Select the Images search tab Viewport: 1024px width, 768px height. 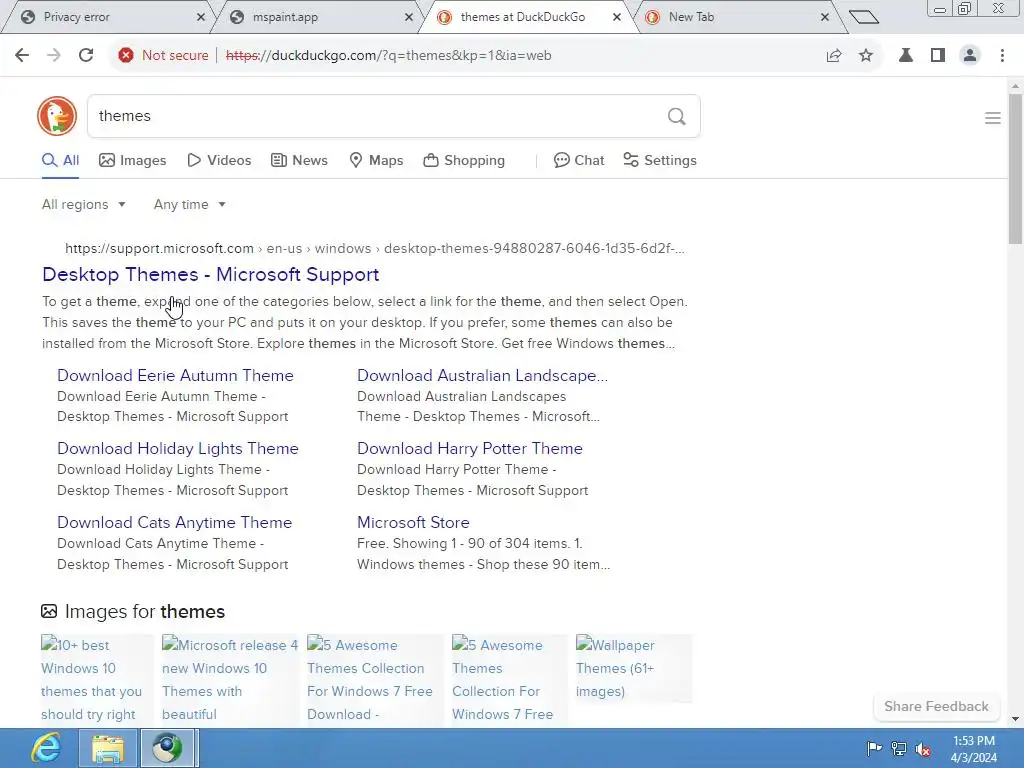point(133,161)
